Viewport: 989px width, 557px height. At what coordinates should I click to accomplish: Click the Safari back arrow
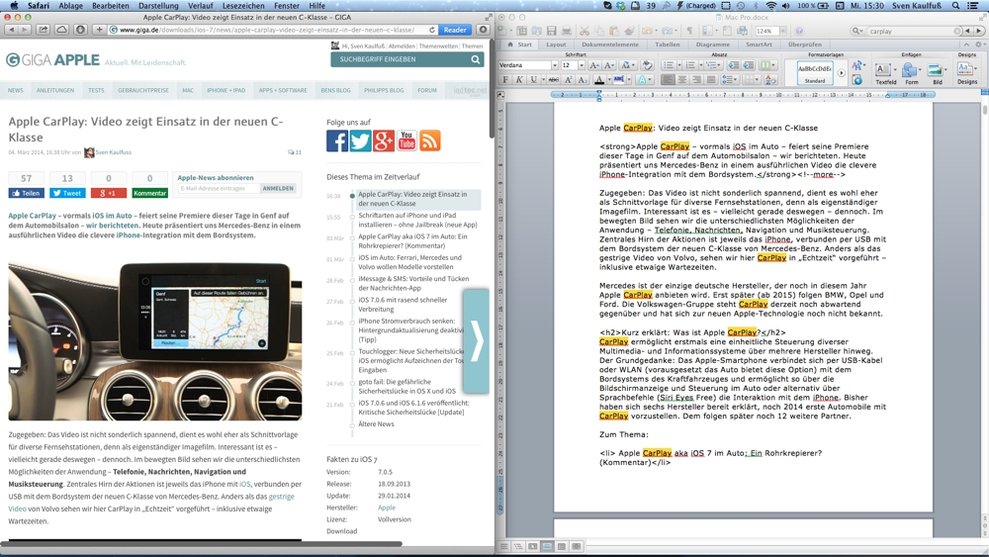coord(11,30)
